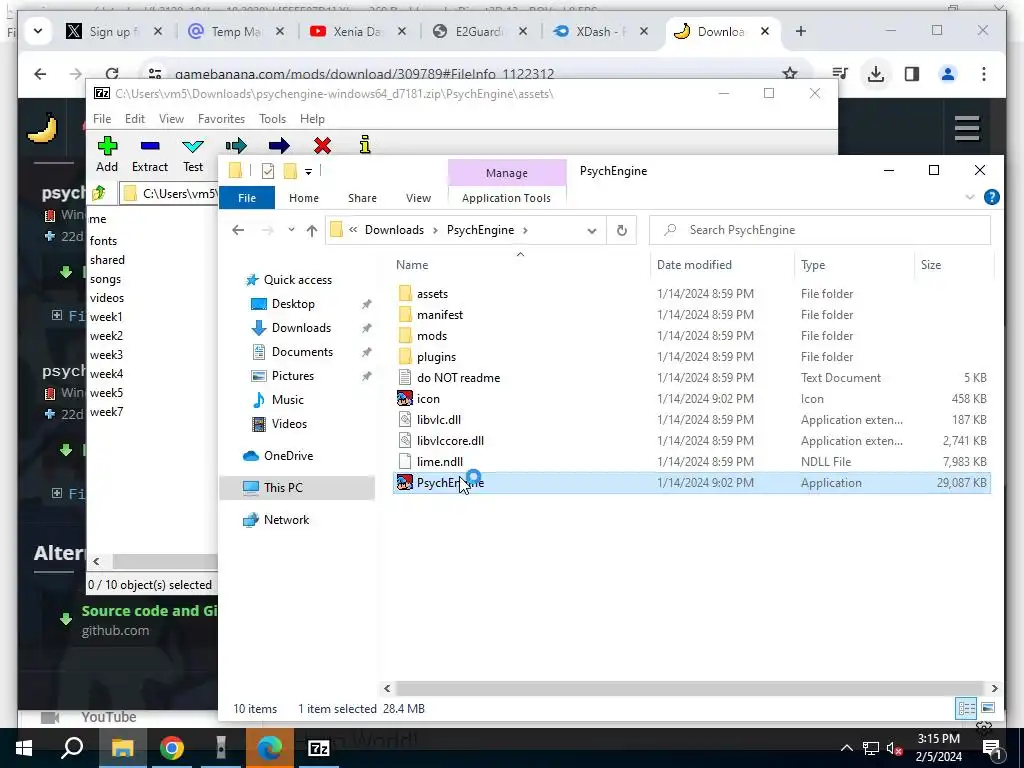Select week3 folder in 7-Zip list
This screenshot has width=1024, height=768.
[x=106, y=355]
